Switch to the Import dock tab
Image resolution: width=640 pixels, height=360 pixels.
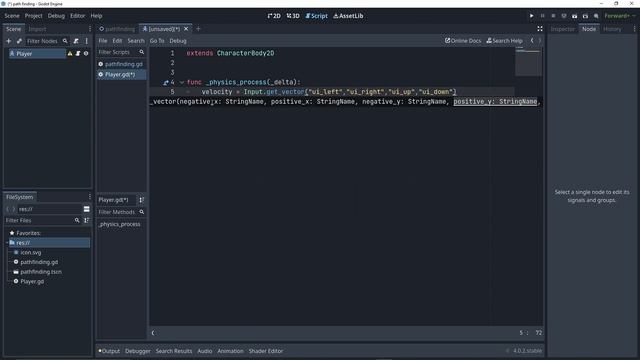(x=37, y=29)
